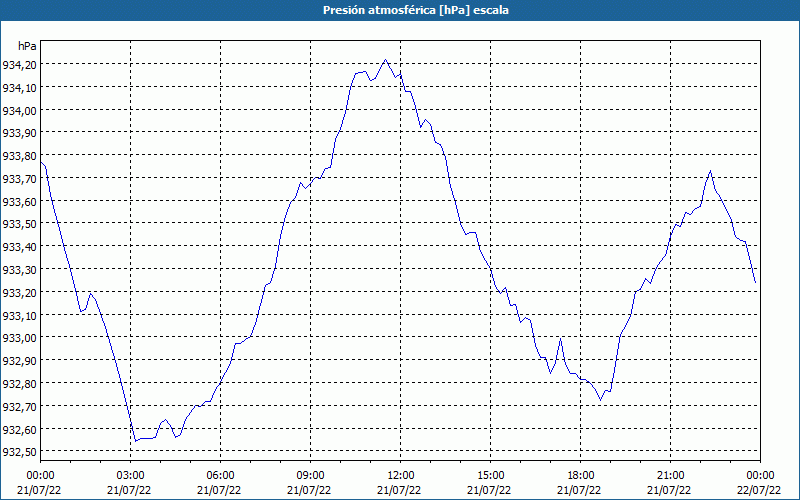Click the pressure curve evening peak after 21:00
This screenshot has width=800, height=500.
[x=710, y=171]
